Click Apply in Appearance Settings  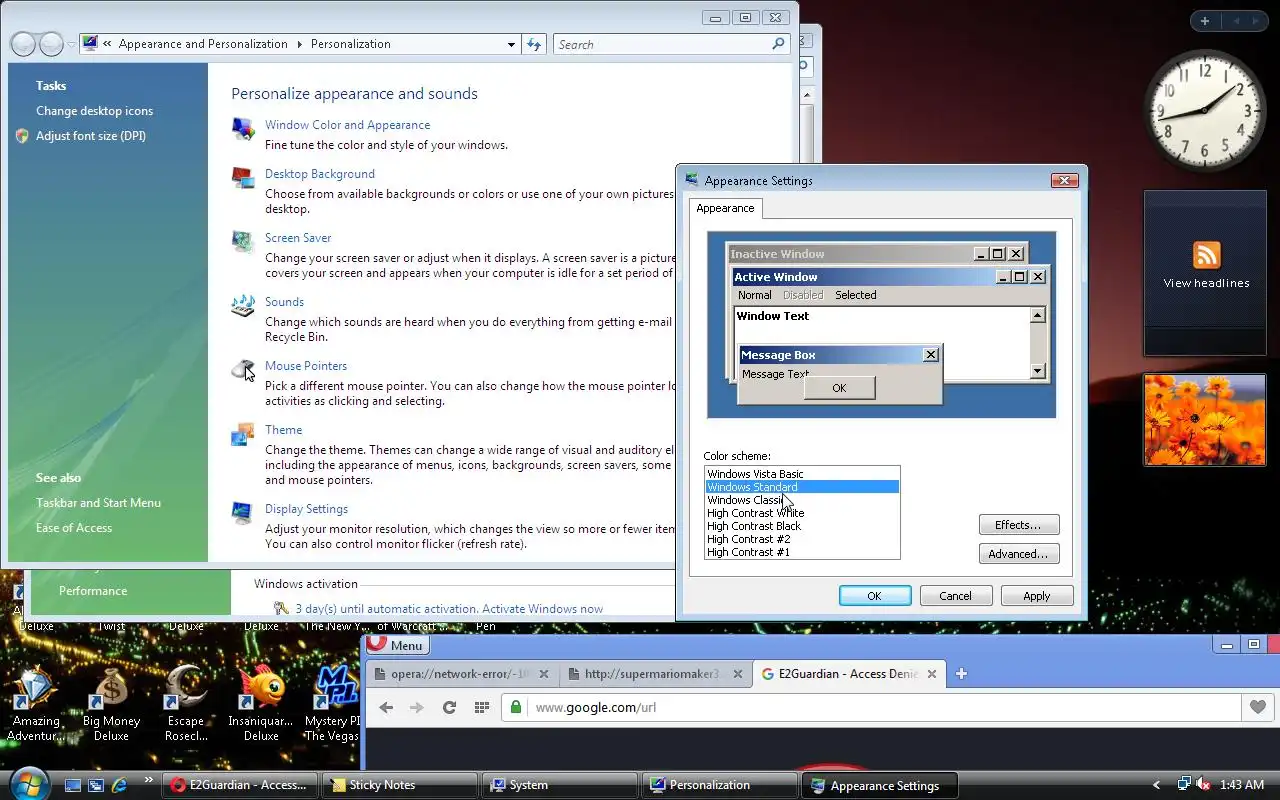1037,596
